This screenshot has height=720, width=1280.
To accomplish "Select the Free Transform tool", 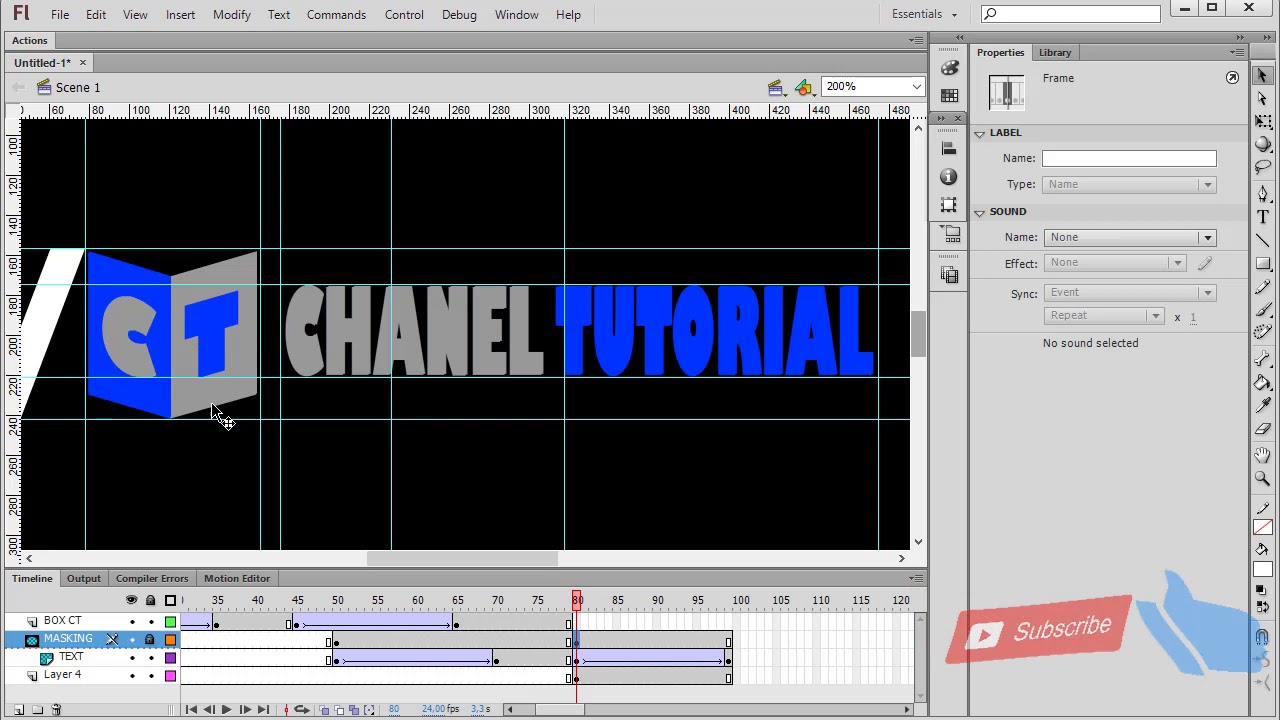I will [1262, 121].
